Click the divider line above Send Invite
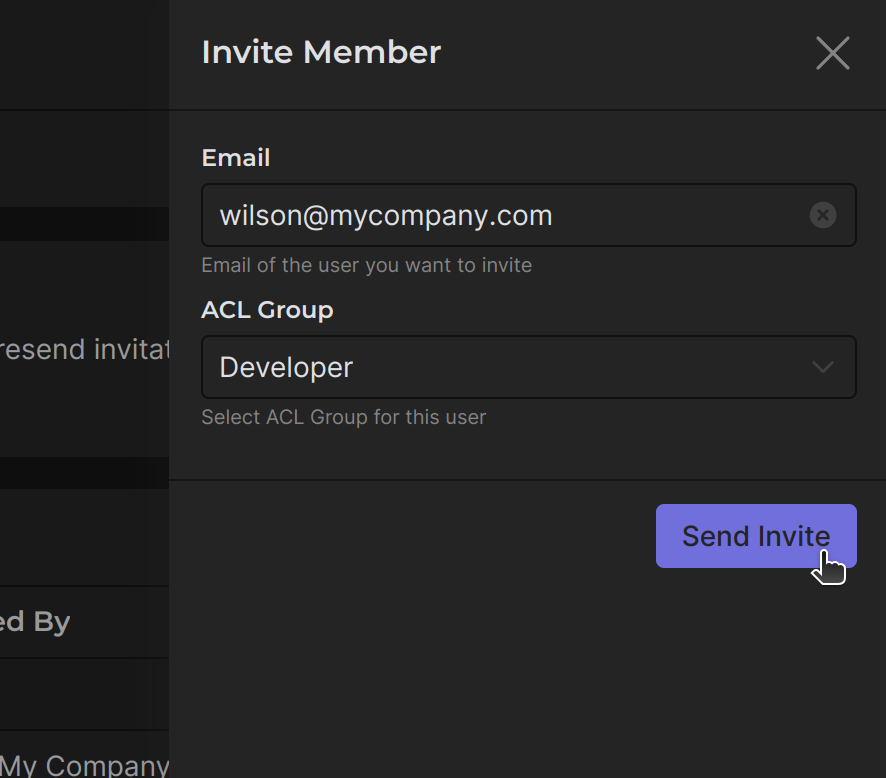 pyautogui.click(x=527, y=480)
